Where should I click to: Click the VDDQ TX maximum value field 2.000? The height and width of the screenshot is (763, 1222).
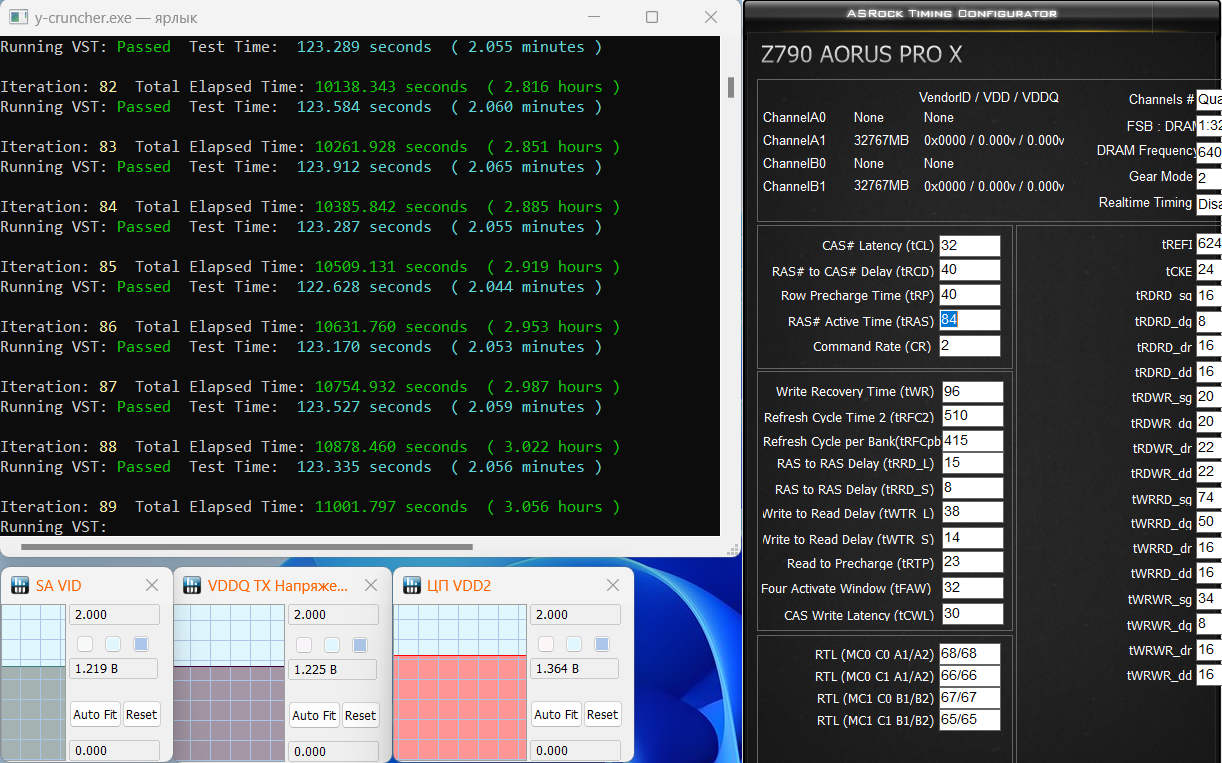point(333,615)
